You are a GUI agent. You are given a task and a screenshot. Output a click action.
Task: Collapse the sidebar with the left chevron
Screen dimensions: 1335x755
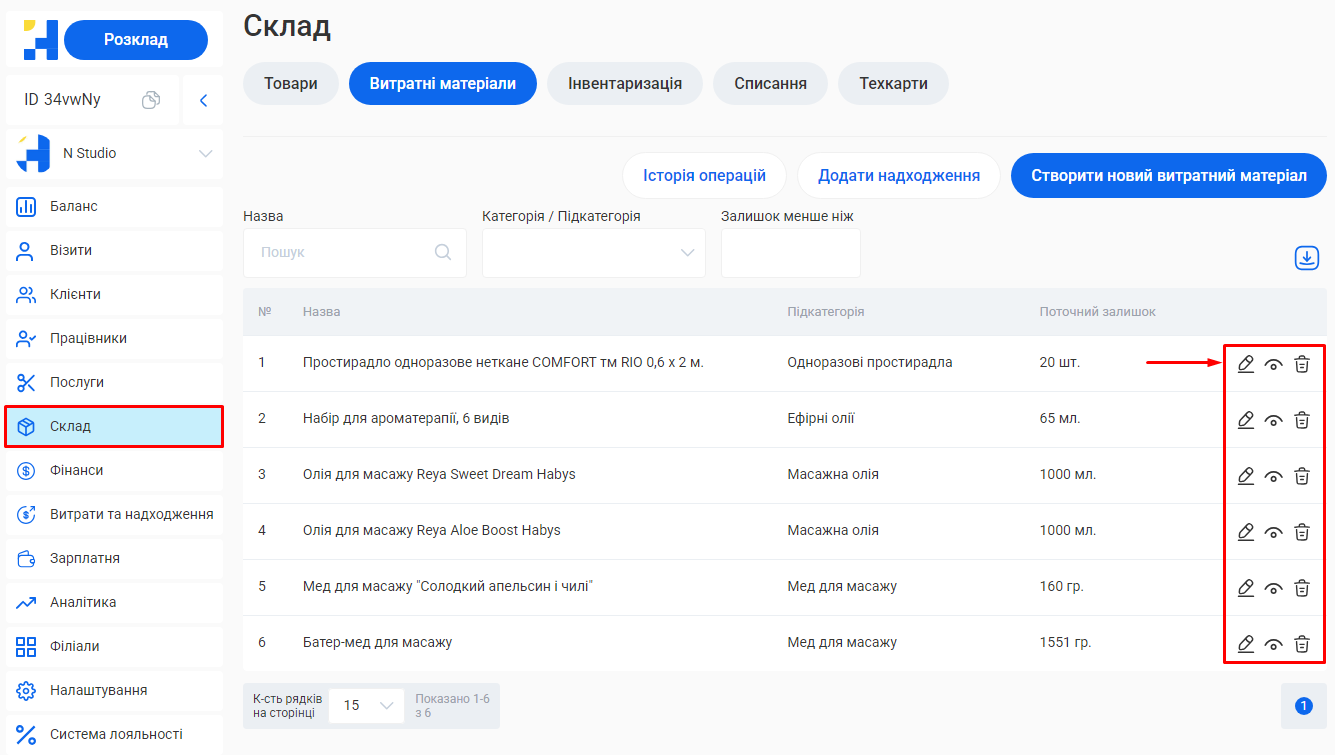pos(203,100)
